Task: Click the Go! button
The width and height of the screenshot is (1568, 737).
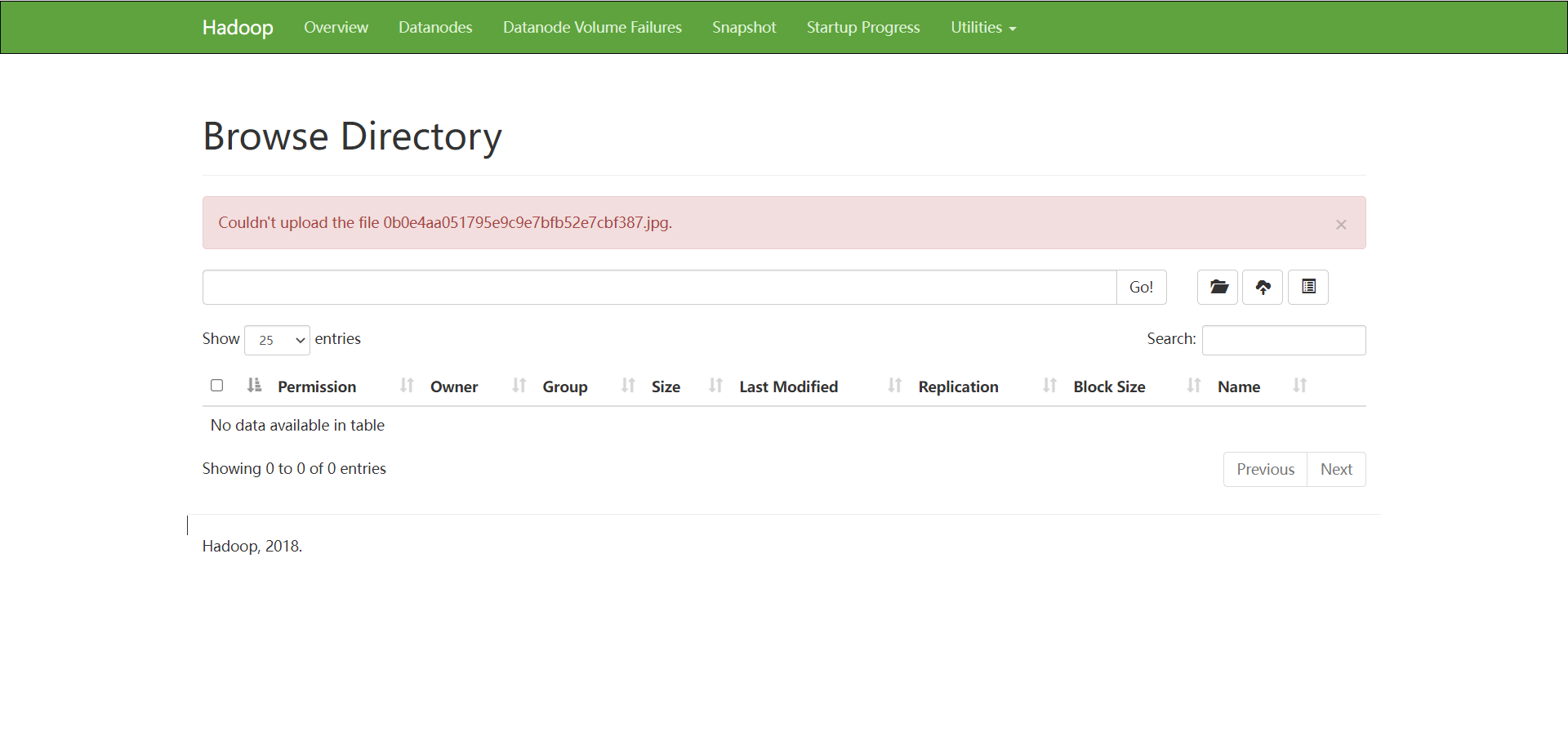Action: point(1141,287)
